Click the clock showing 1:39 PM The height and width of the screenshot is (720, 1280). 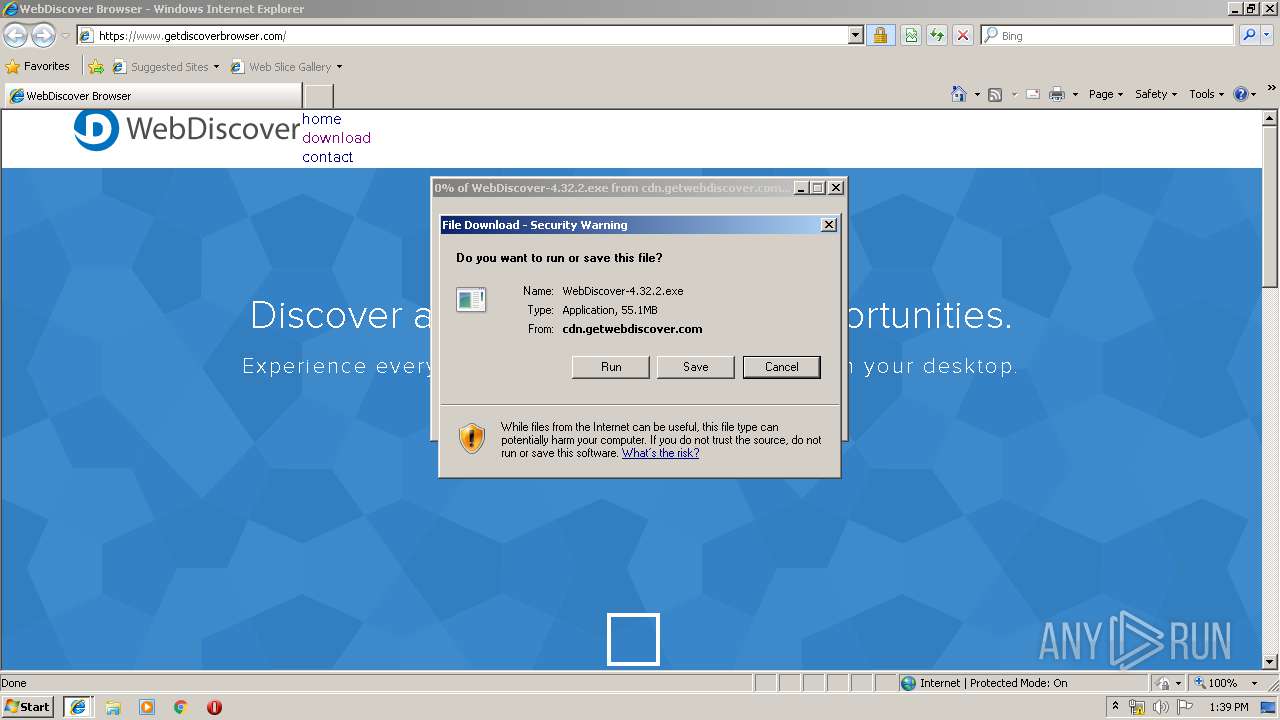pyautogui.click(x=1229, y=707)
